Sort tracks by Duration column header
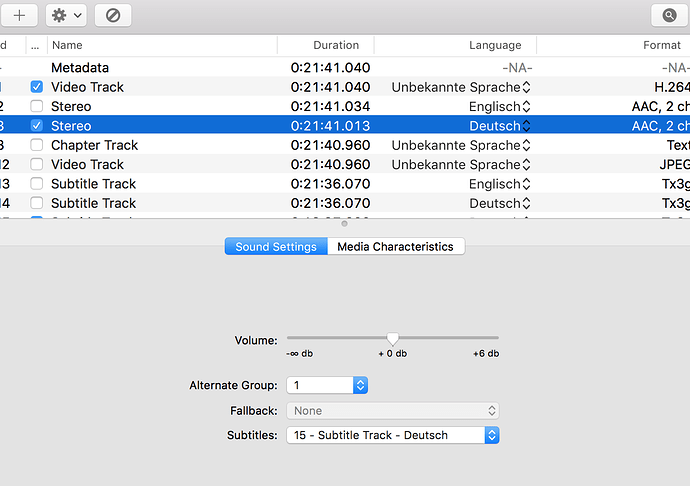This screenshot has height=486, width=690. 335,45
